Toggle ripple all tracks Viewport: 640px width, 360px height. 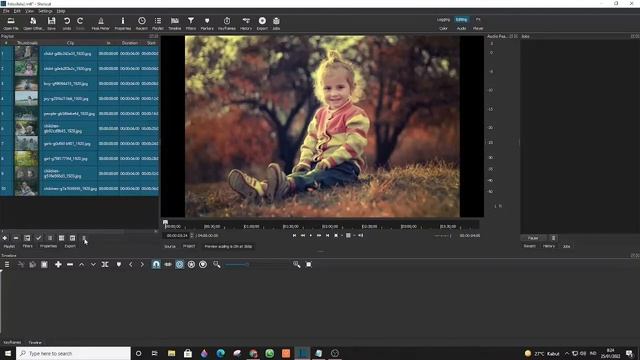pos(191,264)
